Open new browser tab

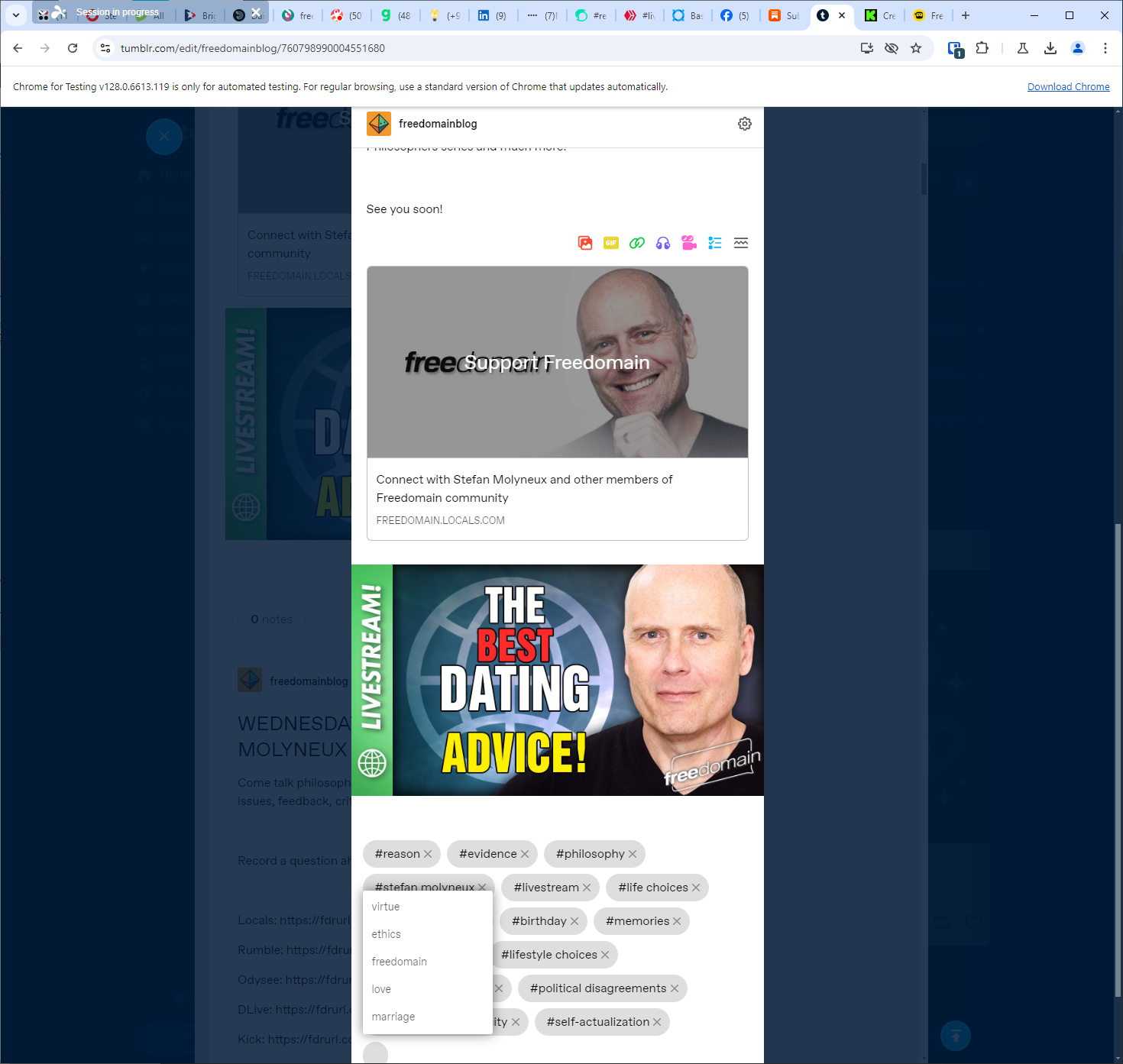[966, 15]
